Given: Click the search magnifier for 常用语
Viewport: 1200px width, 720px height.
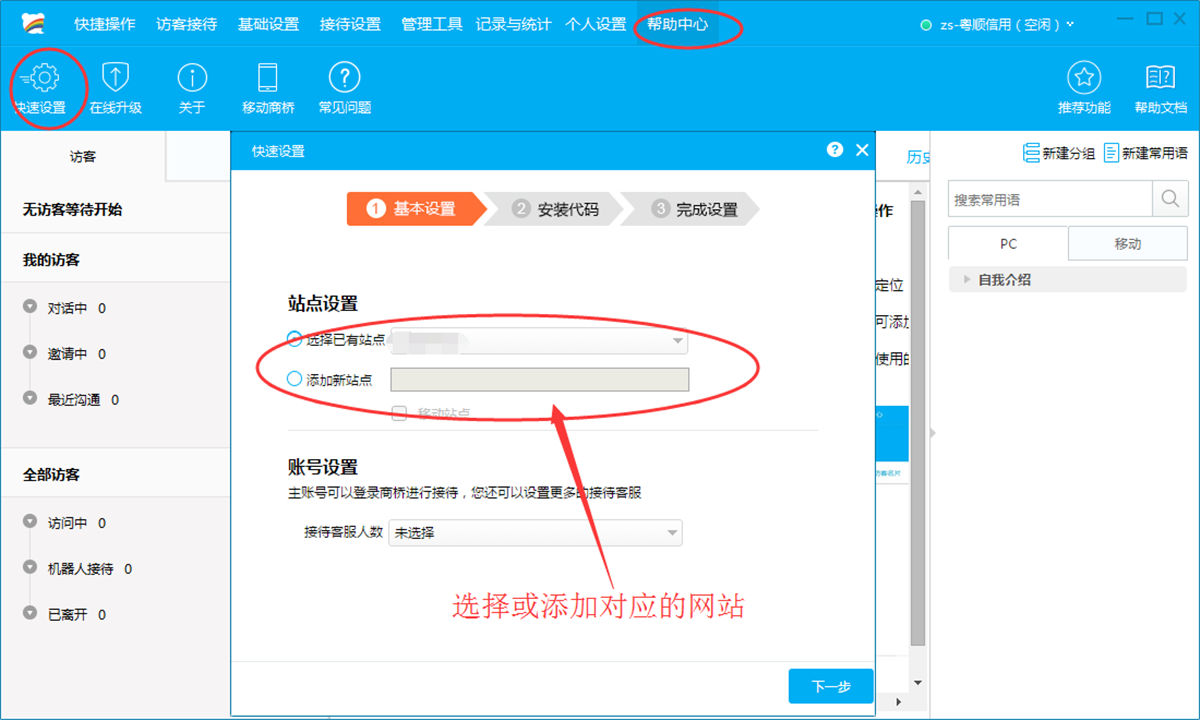Looking at the screenshot, I should [1169, 199].
